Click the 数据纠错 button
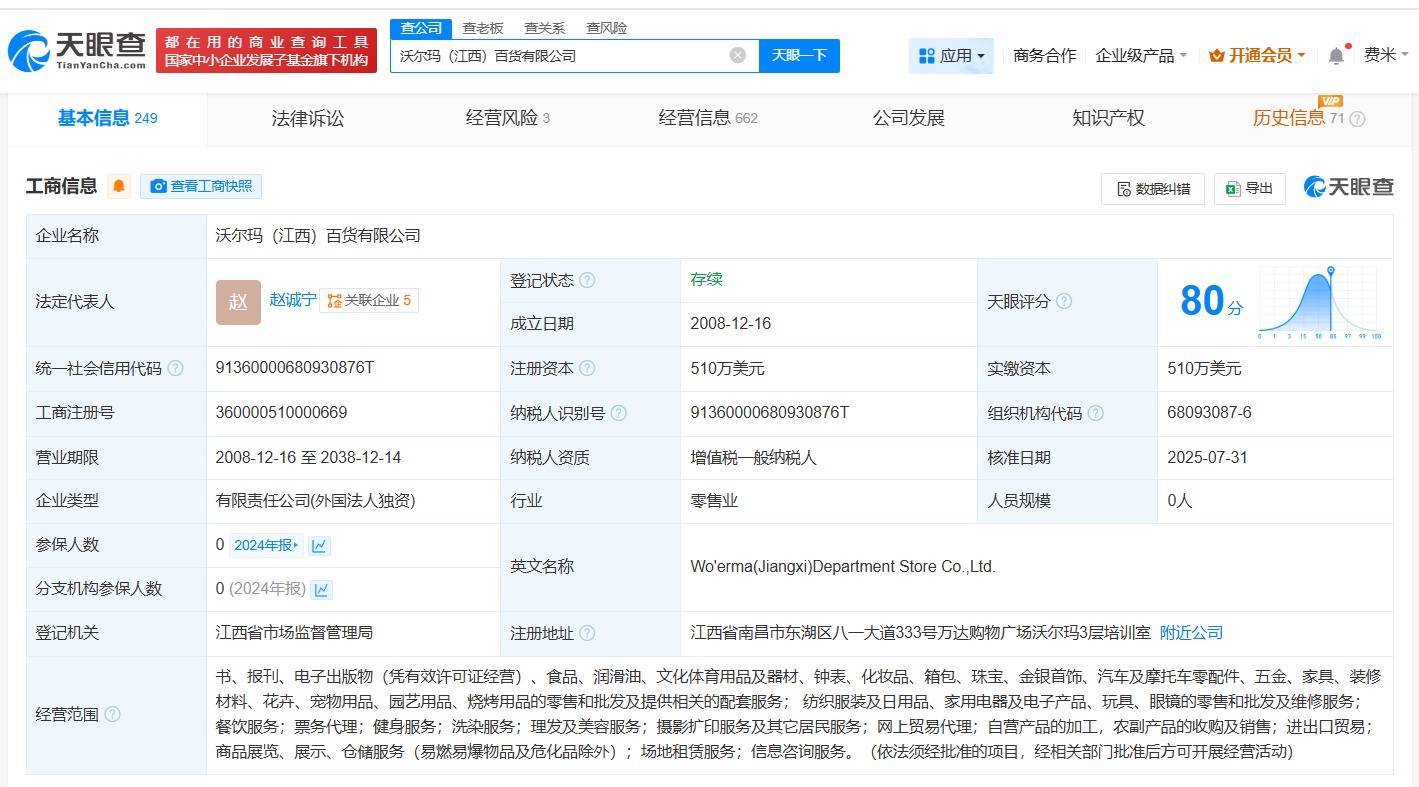1419x787 pixels. coord(1153,189)
